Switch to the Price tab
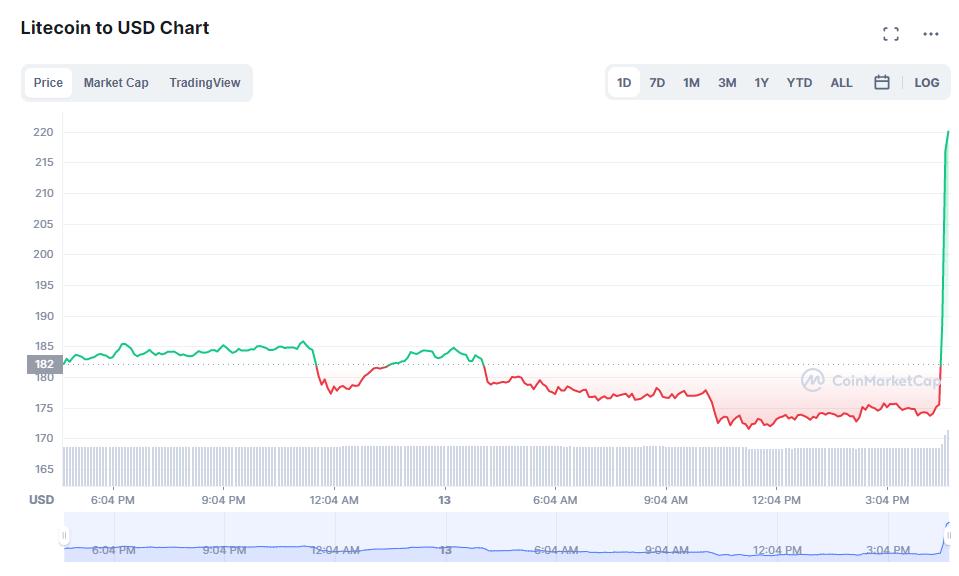959x576 pixels. coord(48,83)
